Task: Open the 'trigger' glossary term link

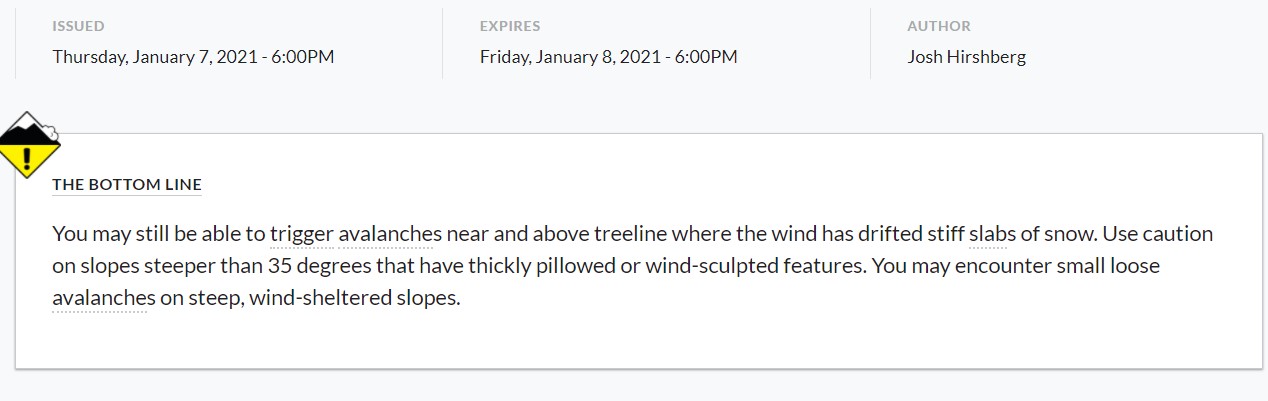Action: [x=301, y=234]
